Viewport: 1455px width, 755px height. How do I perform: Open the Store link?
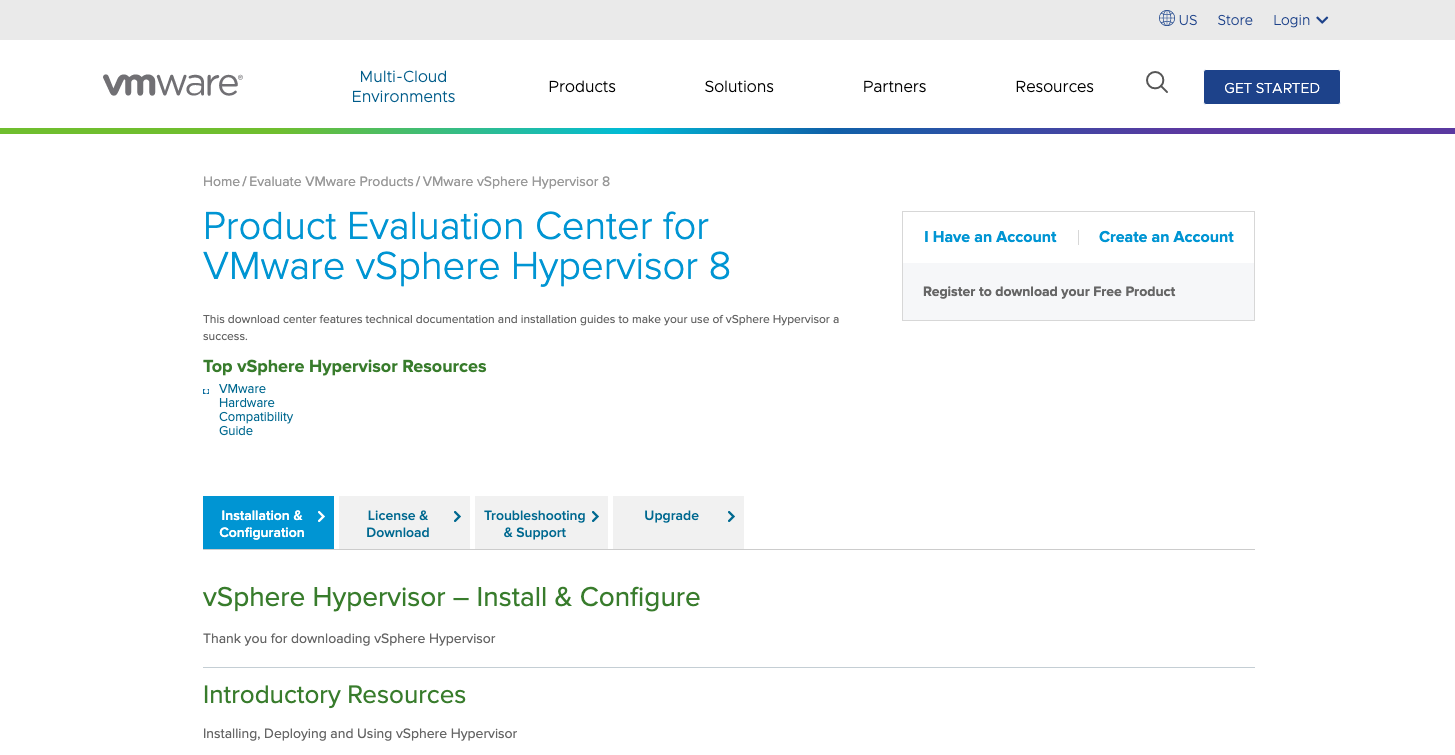tap(1235, 20)
